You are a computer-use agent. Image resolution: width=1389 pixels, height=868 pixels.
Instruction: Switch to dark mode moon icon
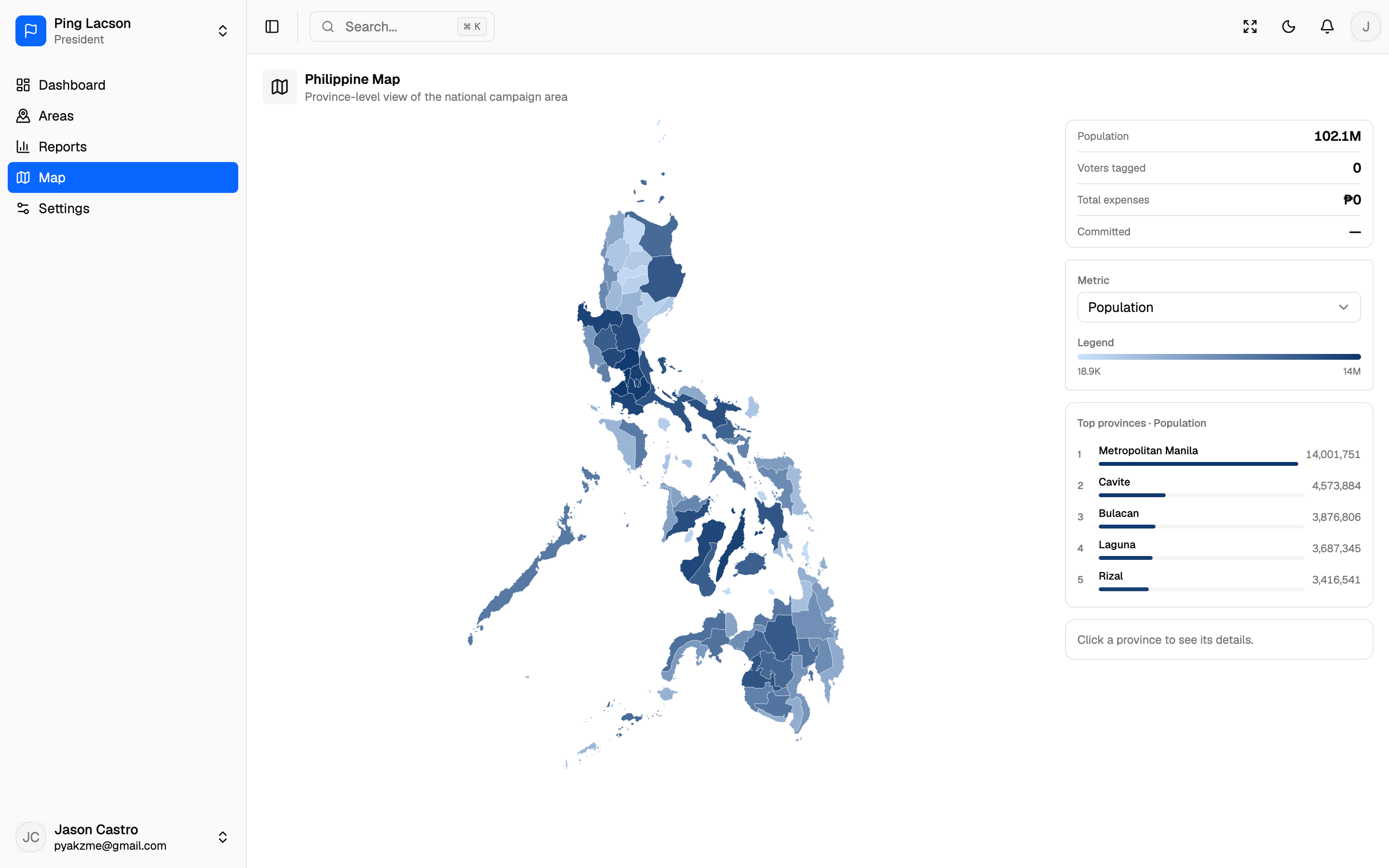click(x=1289, y=27)
